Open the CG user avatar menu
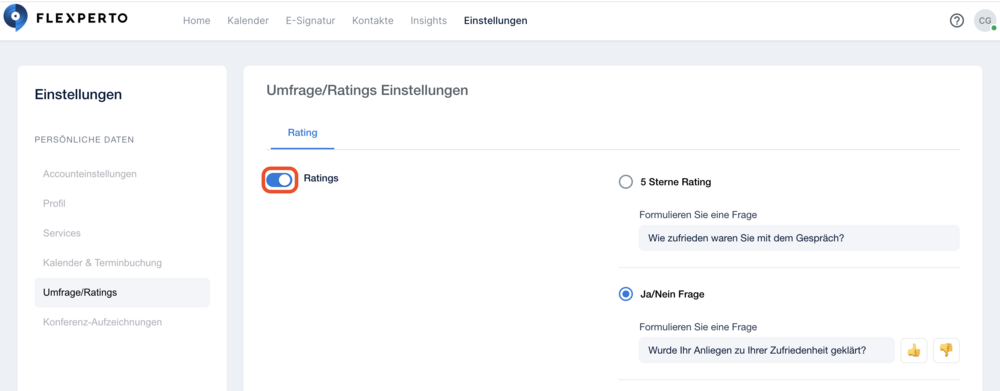The width and height of the screenshot is (1000, 391). click(x=984, y=21)
